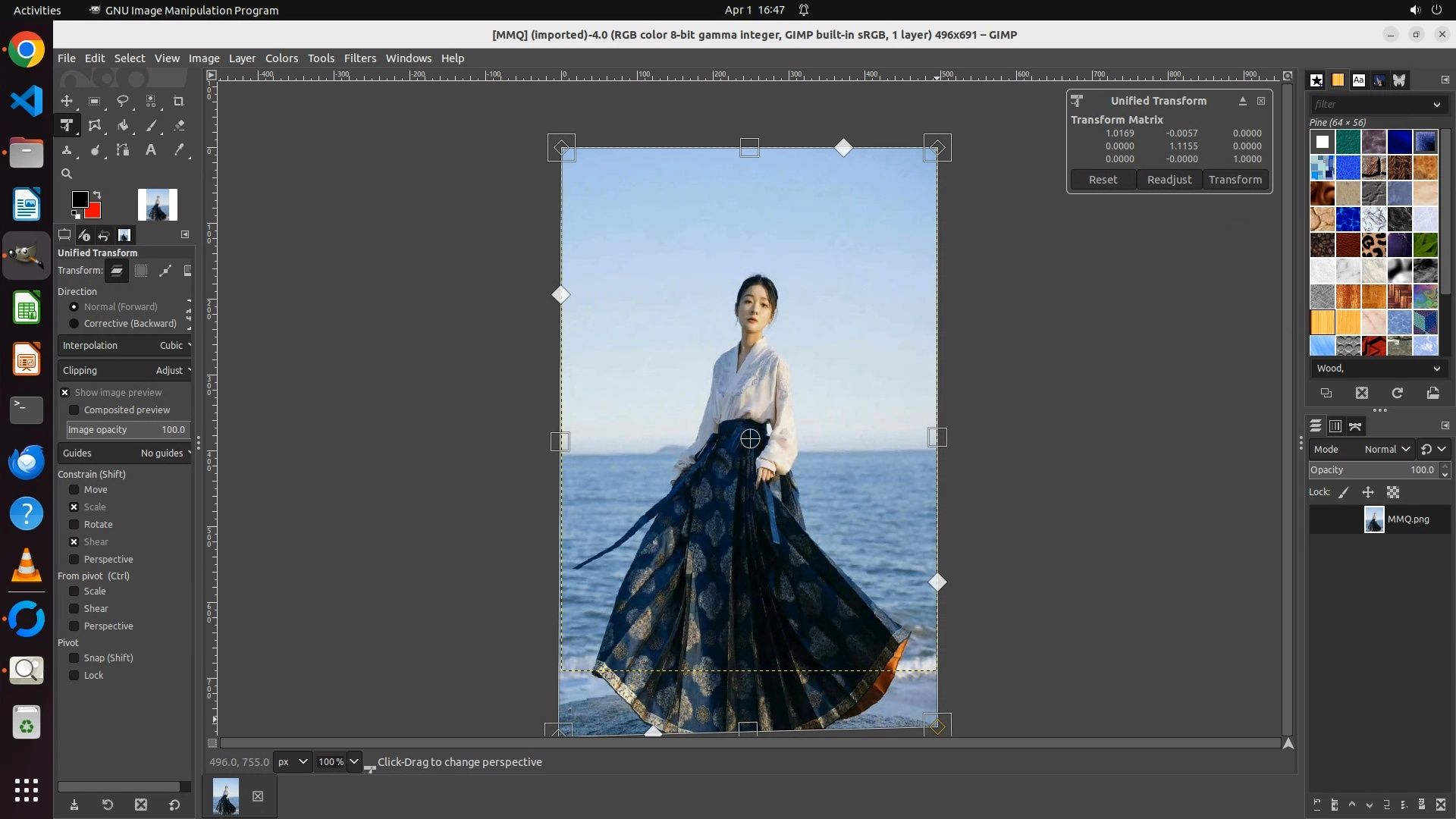Select the Eraser tool
Viewport: 1456px width, 819px height.
pyautogui.click(x=179, y=126)
